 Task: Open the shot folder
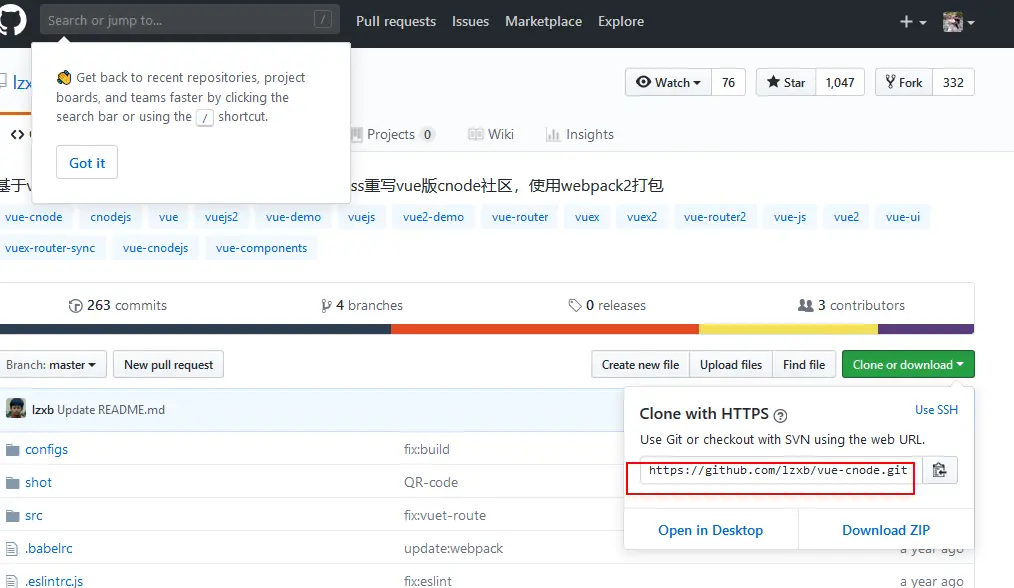[38, 482]
